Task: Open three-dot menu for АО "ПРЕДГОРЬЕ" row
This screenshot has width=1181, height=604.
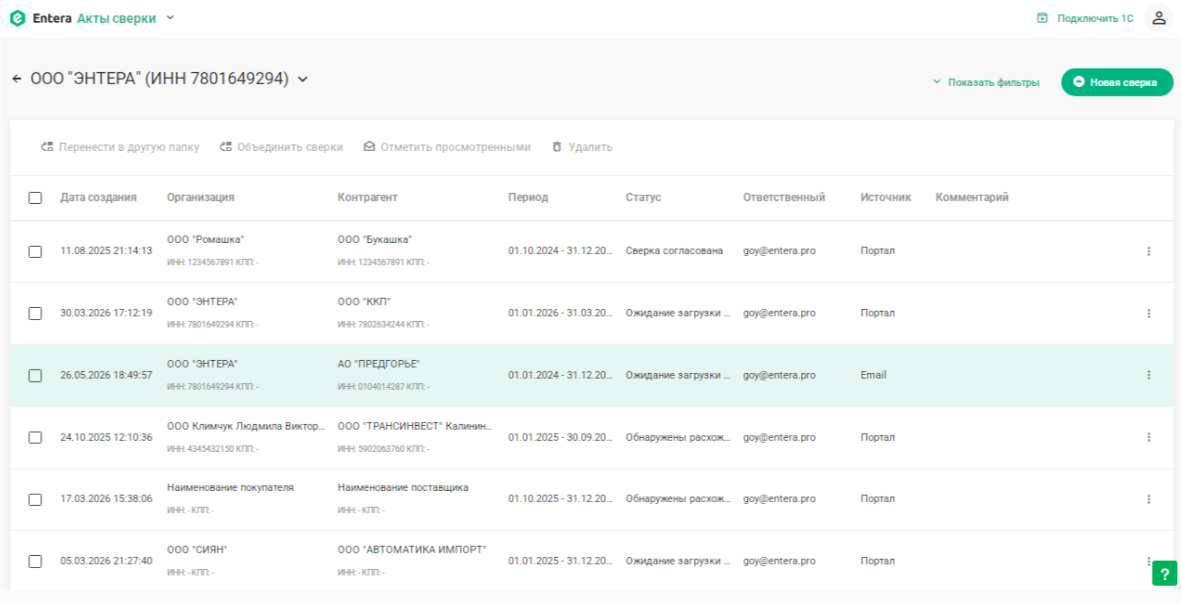Action: click(x=1149, y=375)
